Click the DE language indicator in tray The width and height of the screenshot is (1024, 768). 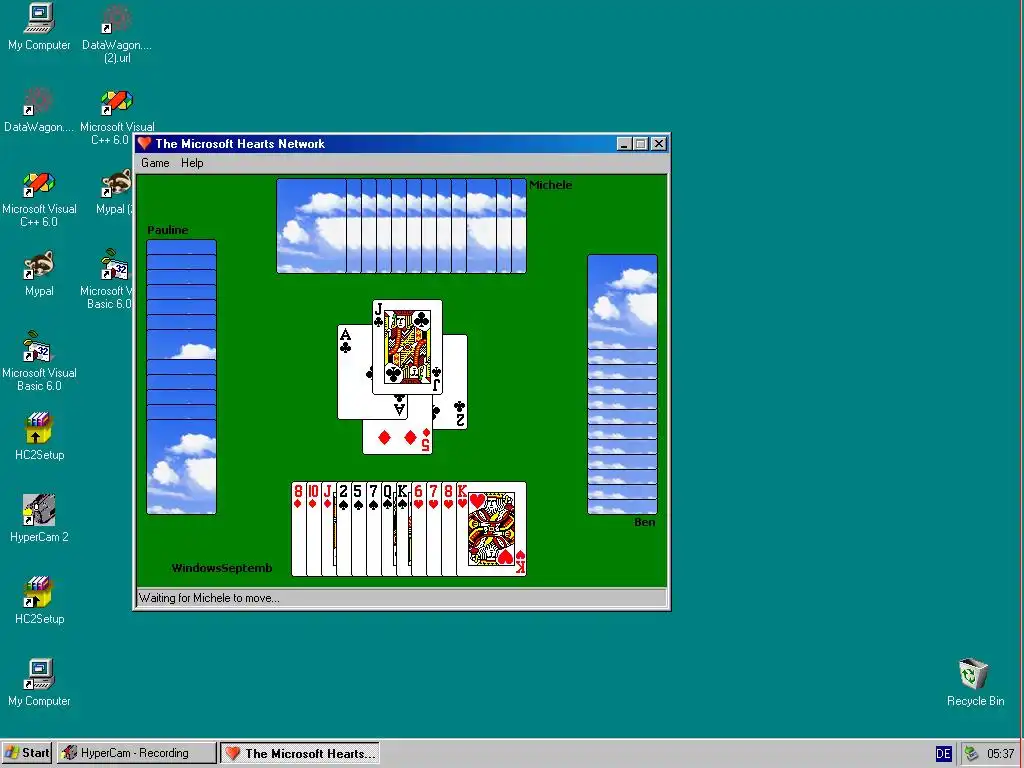(x=944, y=754)
